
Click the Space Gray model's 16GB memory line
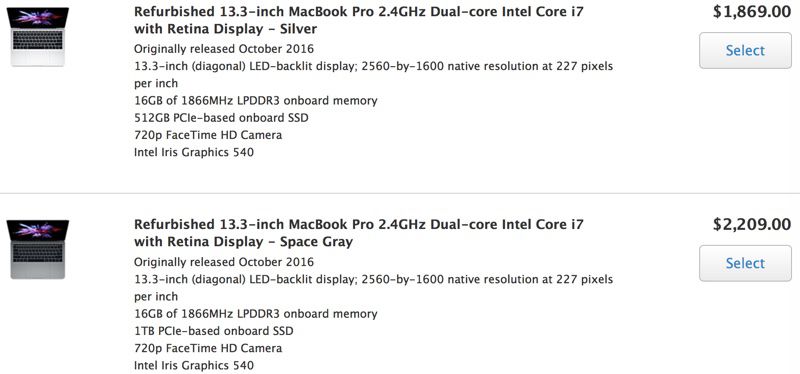click(256, 313)
